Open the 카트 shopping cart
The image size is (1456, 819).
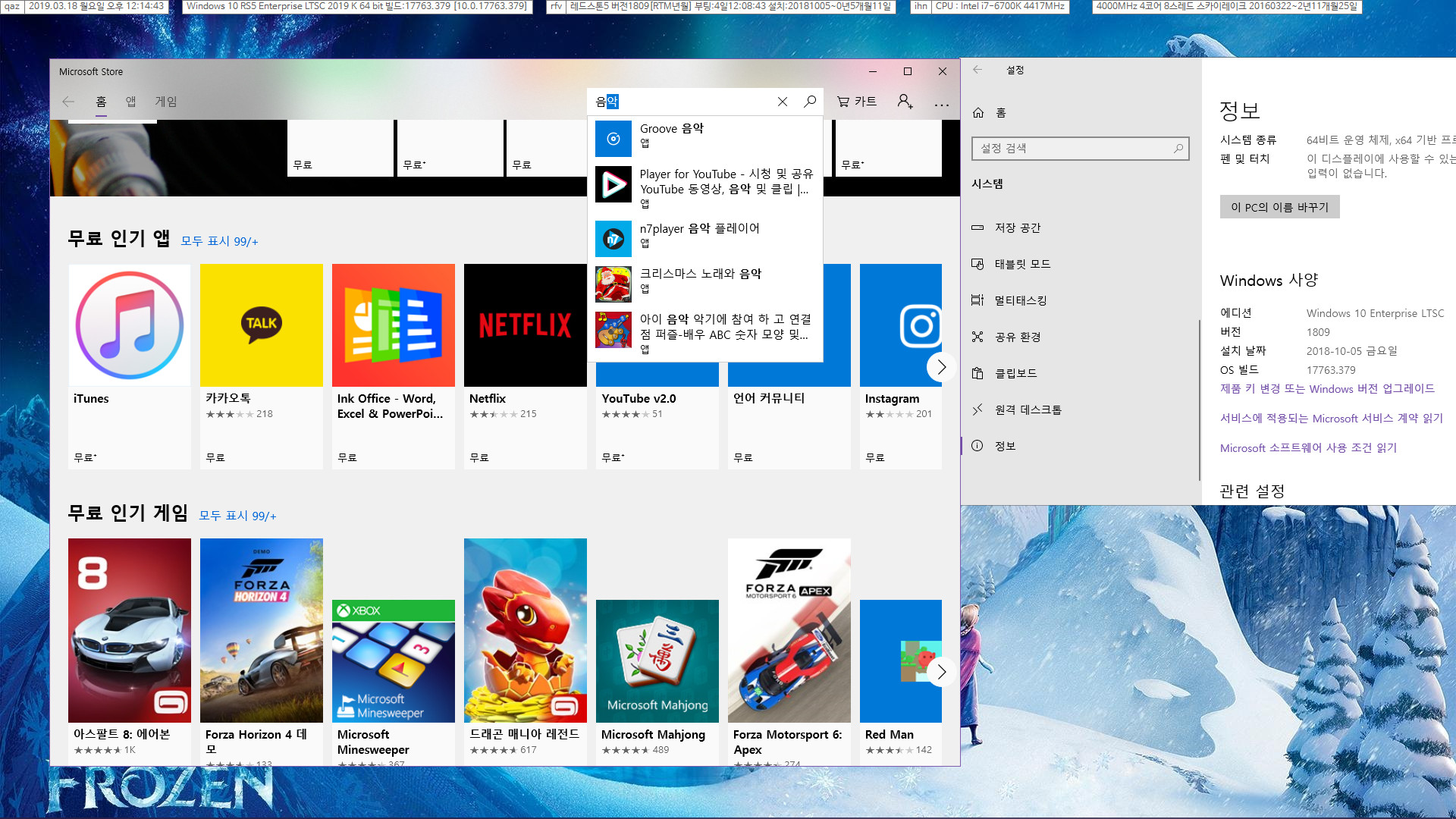(857, 102)
